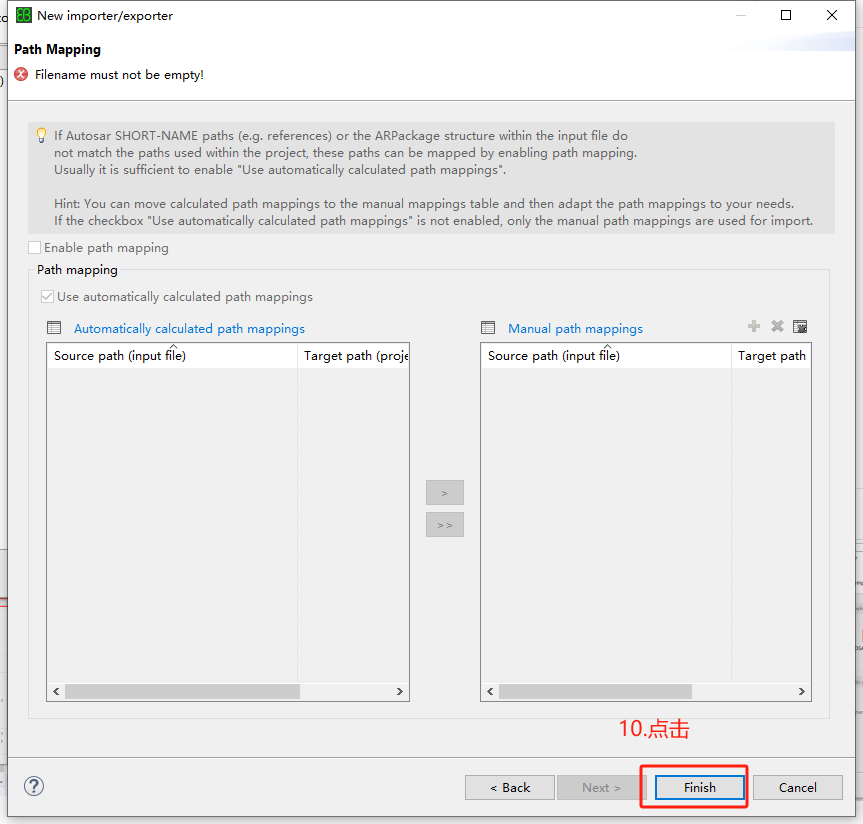Click right scroll arrow of automatic mappings table

400,692
